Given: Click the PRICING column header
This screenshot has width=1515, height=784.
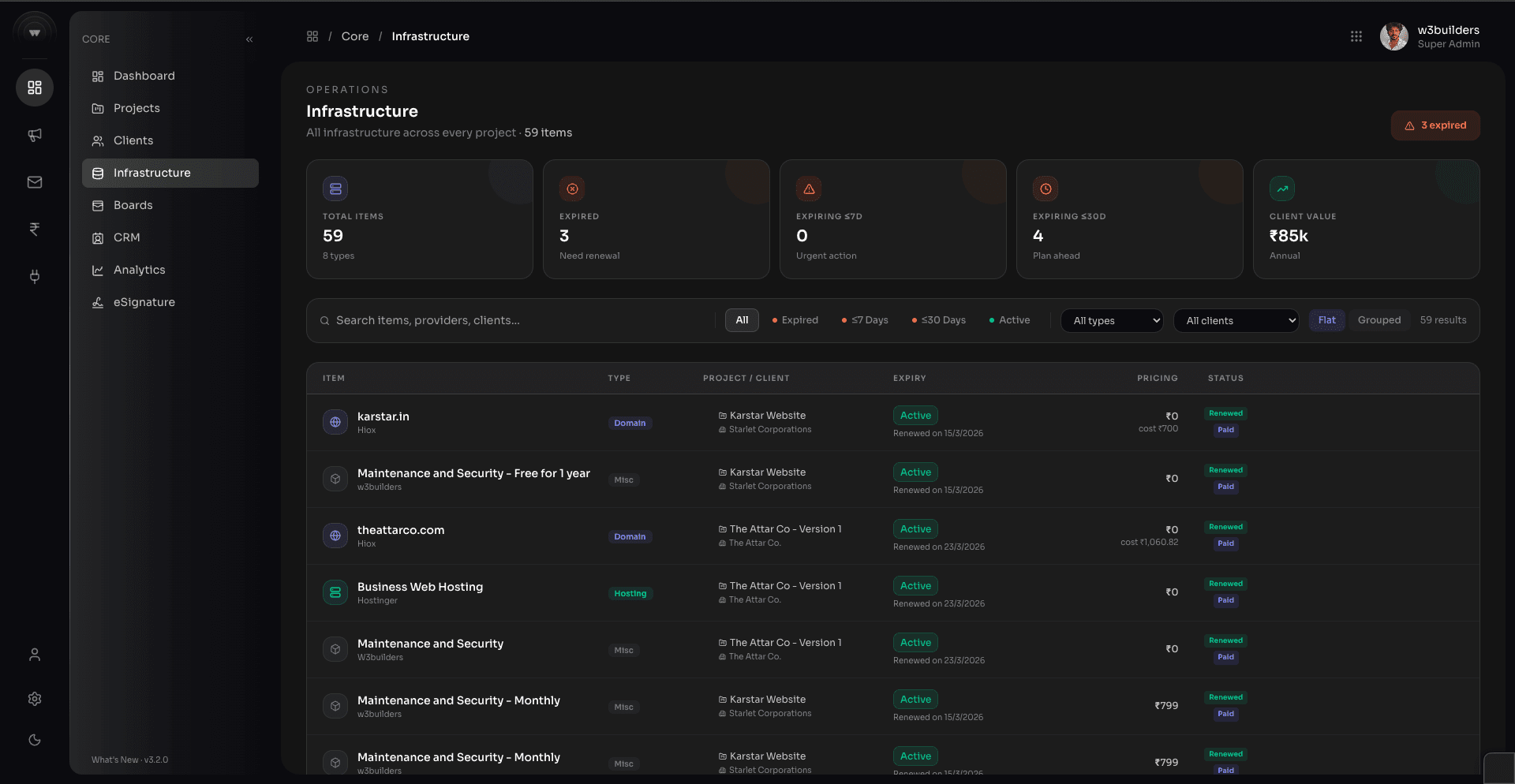Looking at the screenshot, I should 1158,379.
